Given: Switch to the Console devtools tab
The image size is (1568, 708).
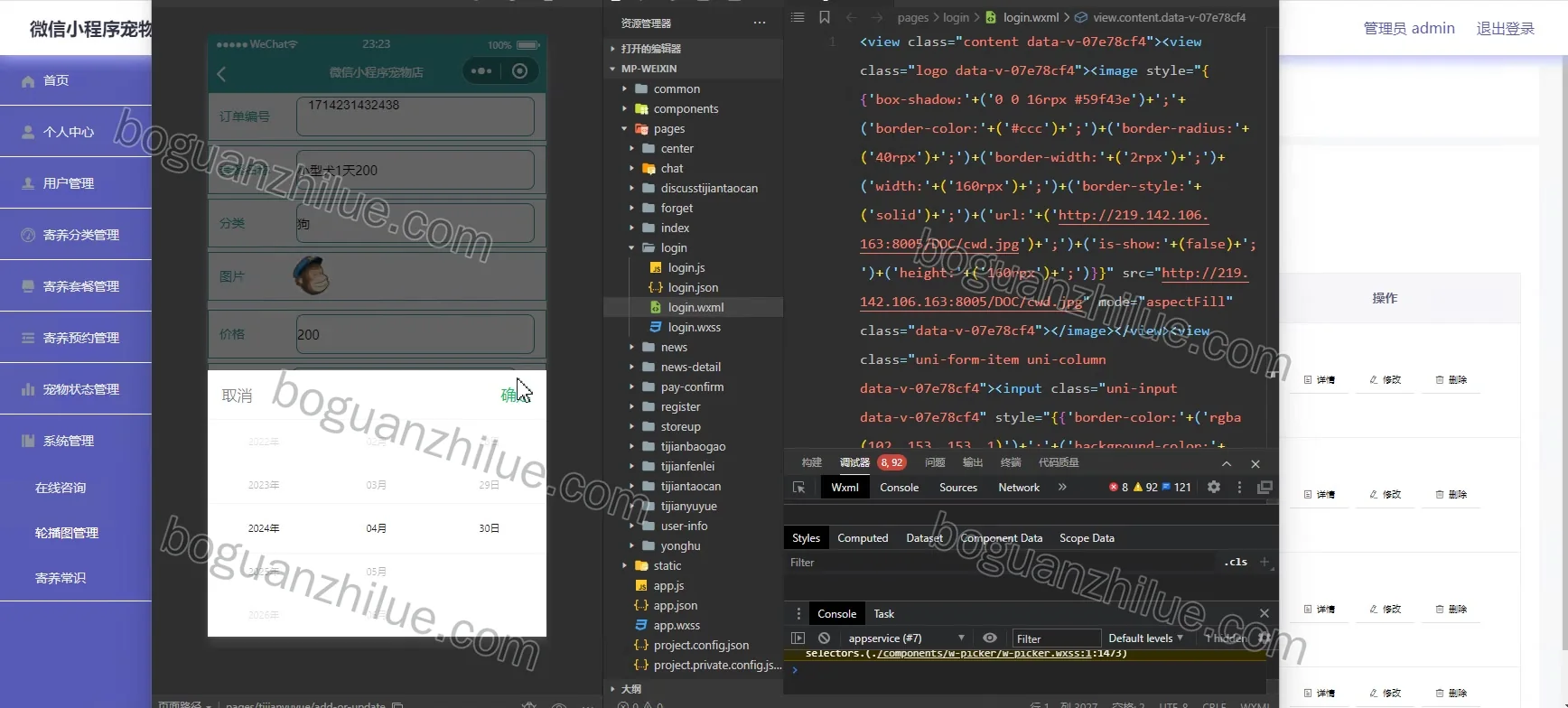Looking at the screenshot, I should (899, 488).
